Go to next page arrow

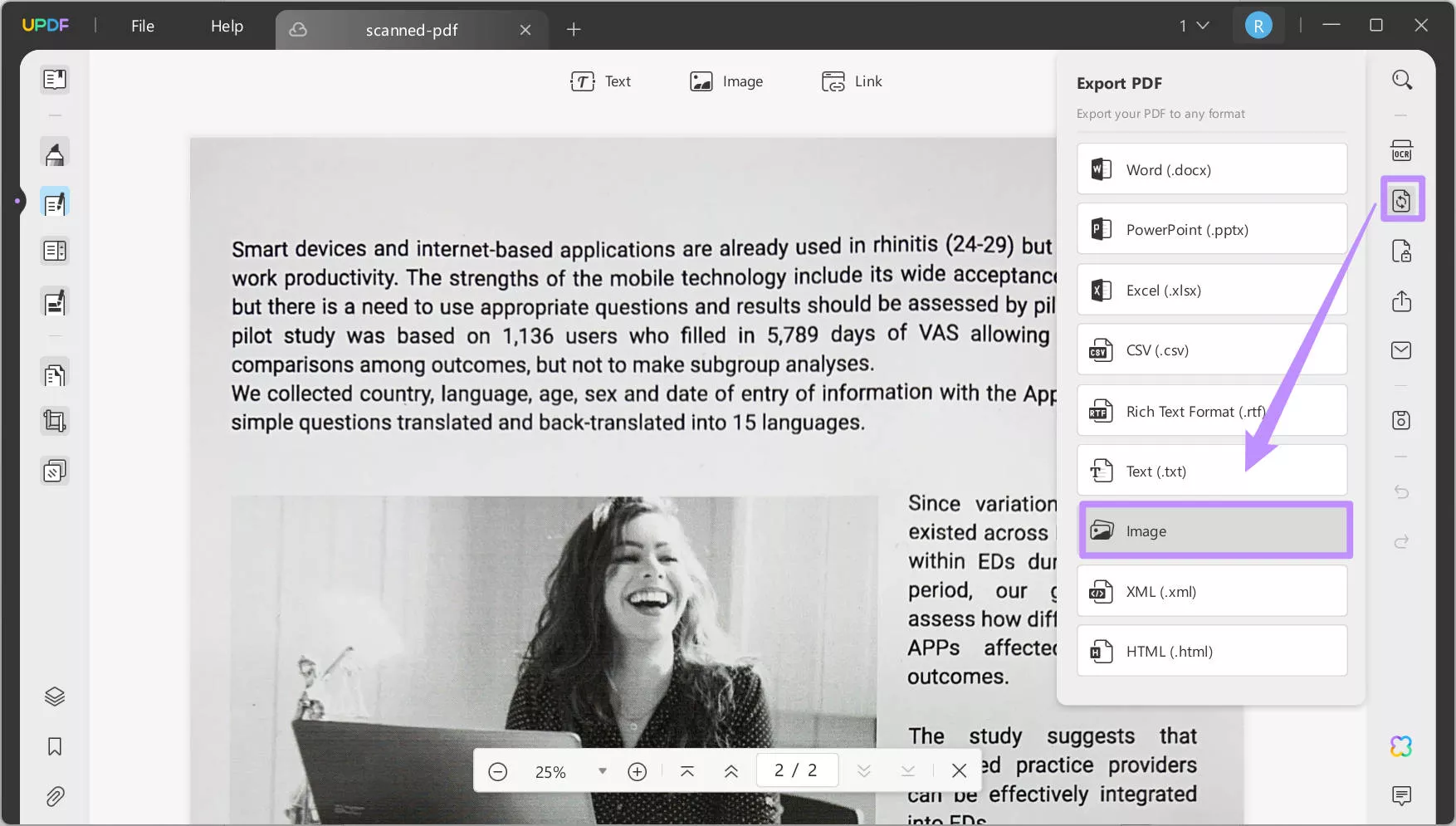(864, 772)
